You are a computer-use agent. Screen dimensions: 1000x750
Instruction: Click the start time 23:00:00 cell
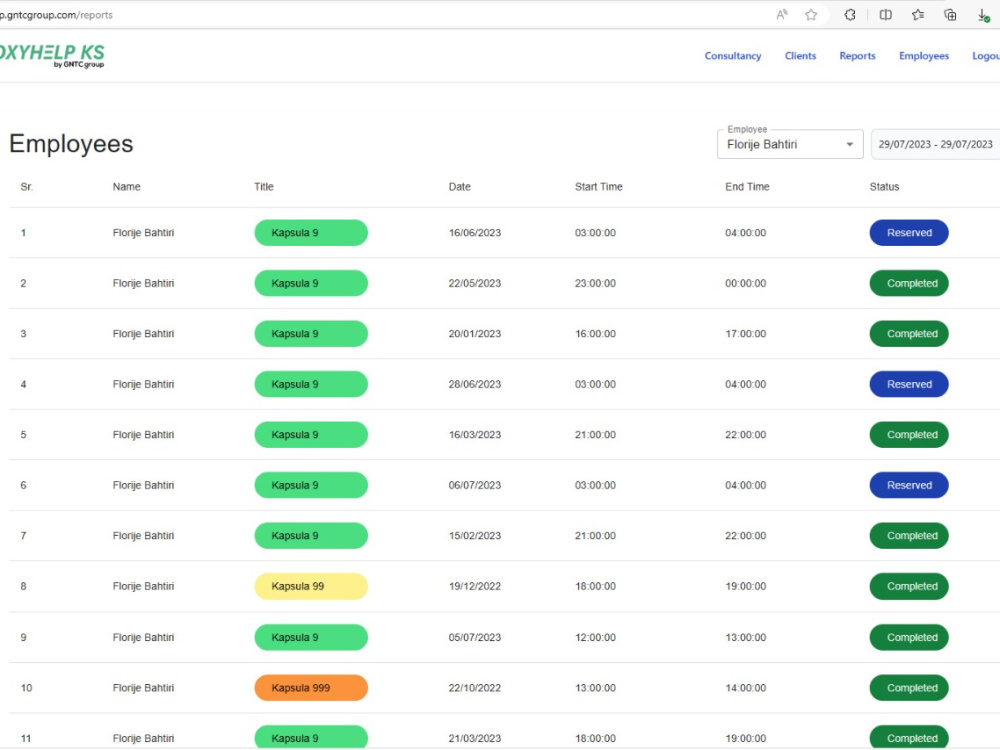[595, 283]
